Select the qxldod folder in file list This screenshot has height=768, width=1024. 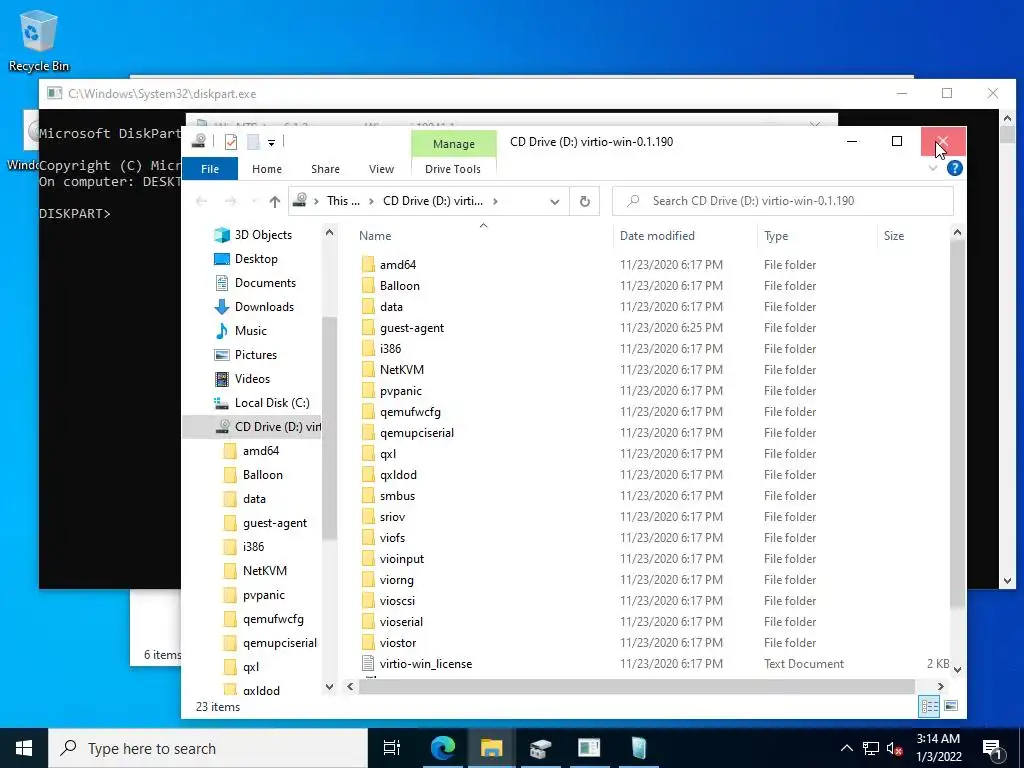coord(389,475)
